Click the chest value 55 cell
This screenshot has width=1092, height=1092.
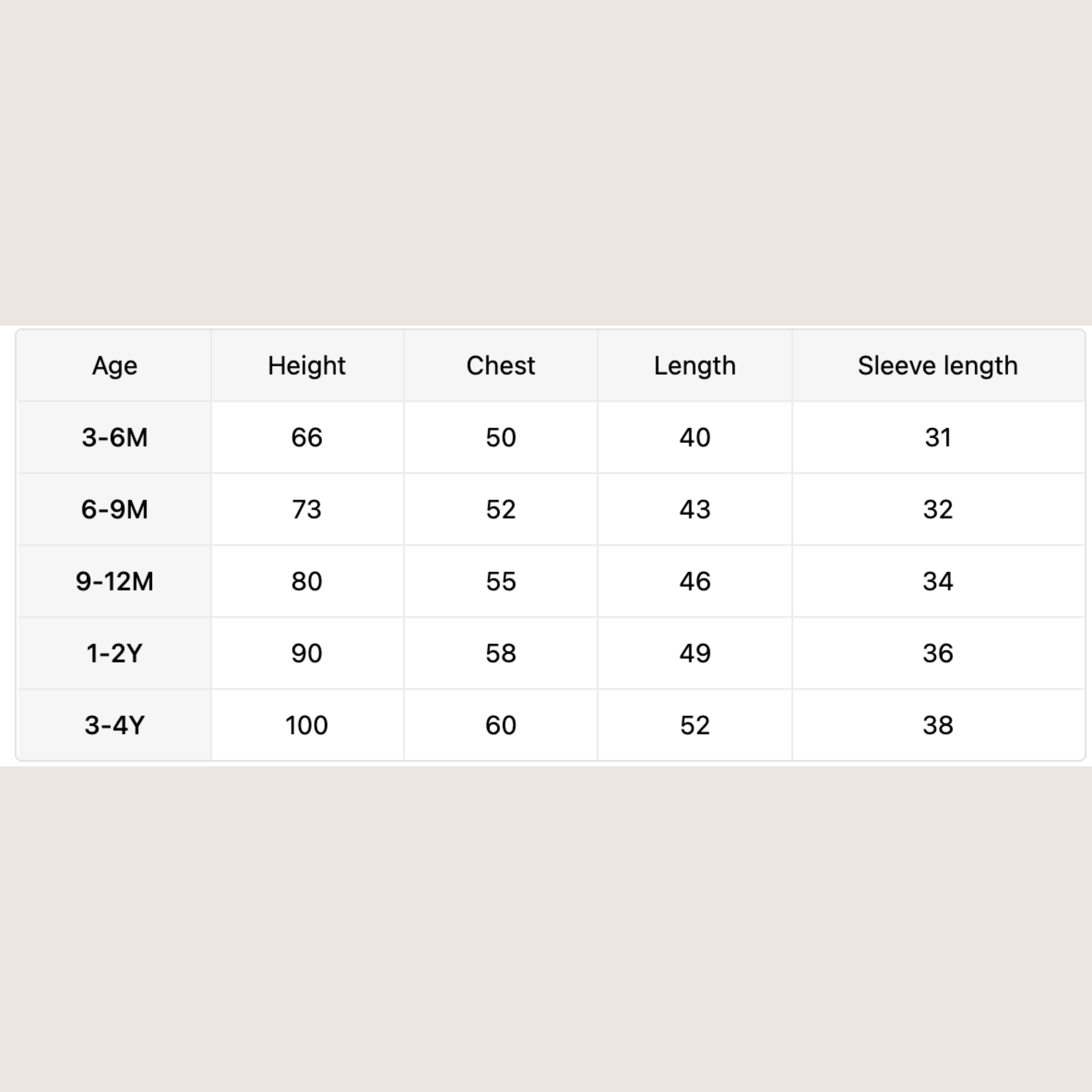click(501, 581)
